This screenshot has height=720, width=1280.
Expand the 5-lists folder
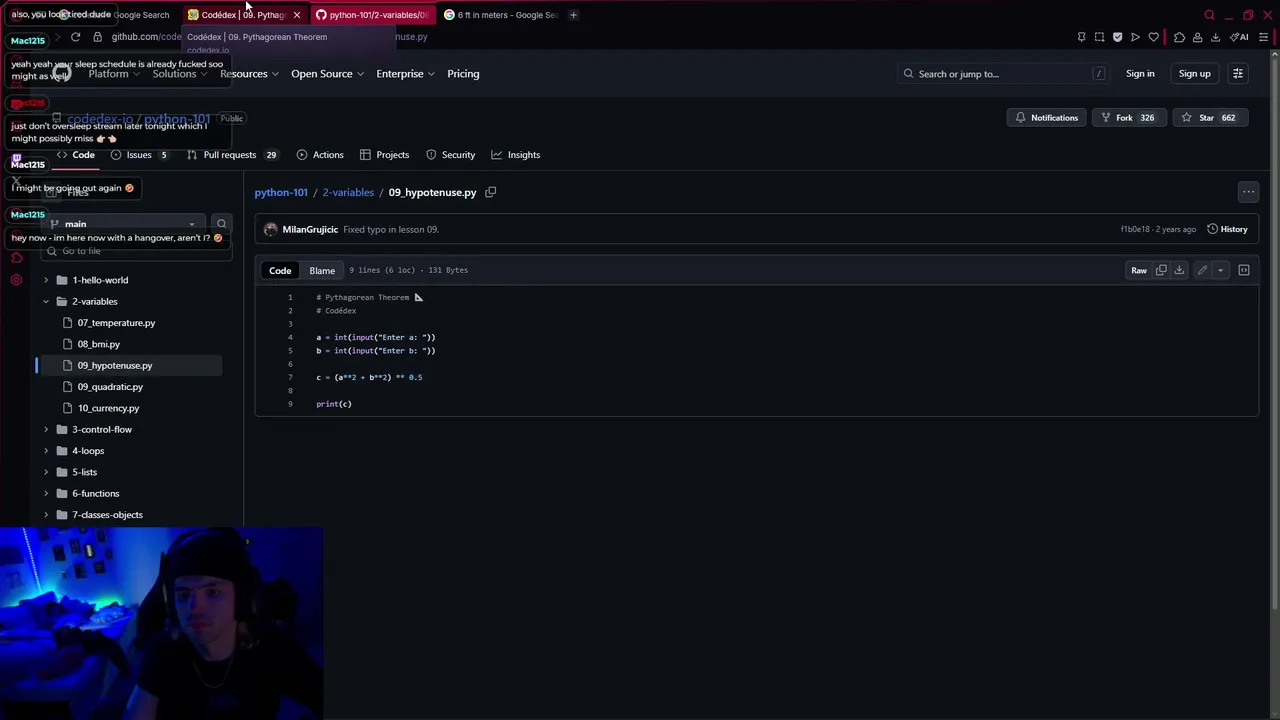click(46, 472)
